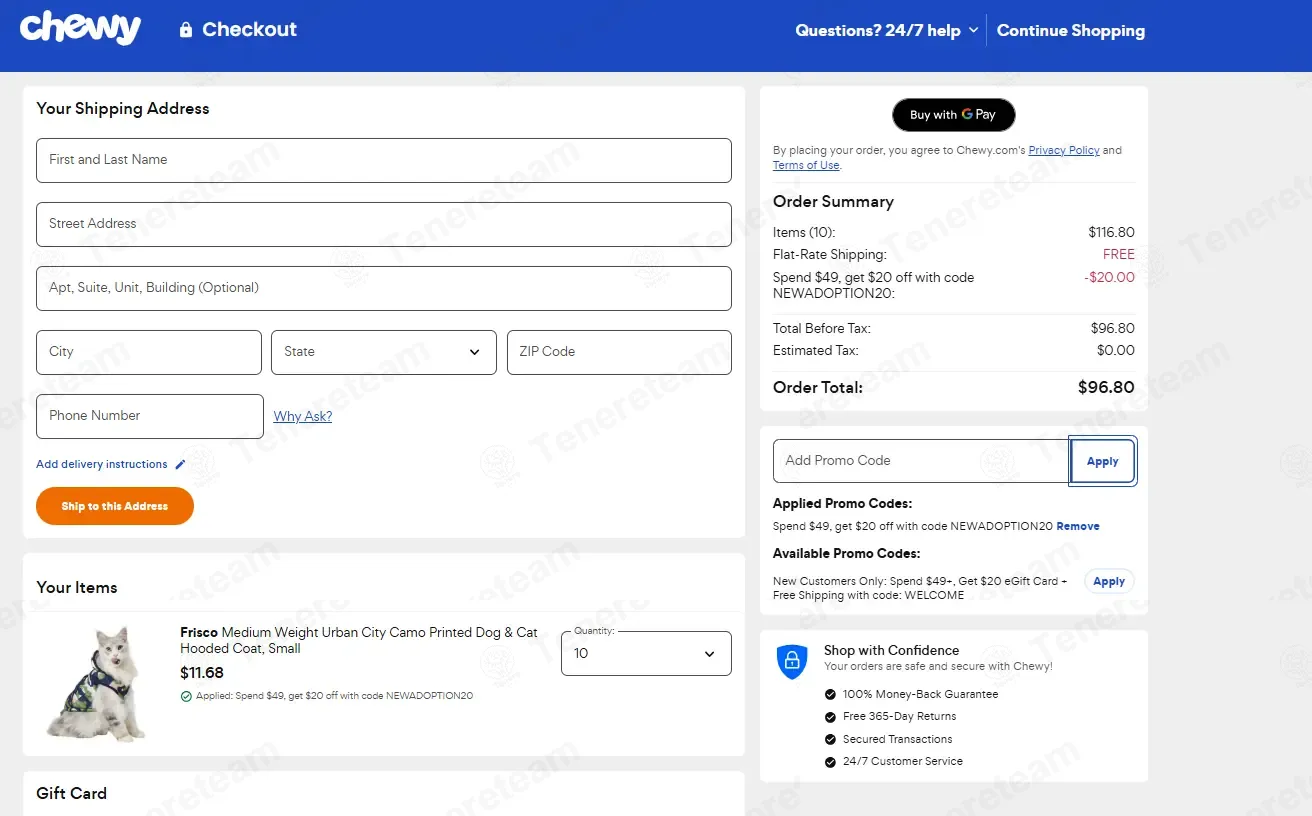Open the Terms of Use link
The width and height of the screenshot is (1312, 816).
(x=806, y=165)
